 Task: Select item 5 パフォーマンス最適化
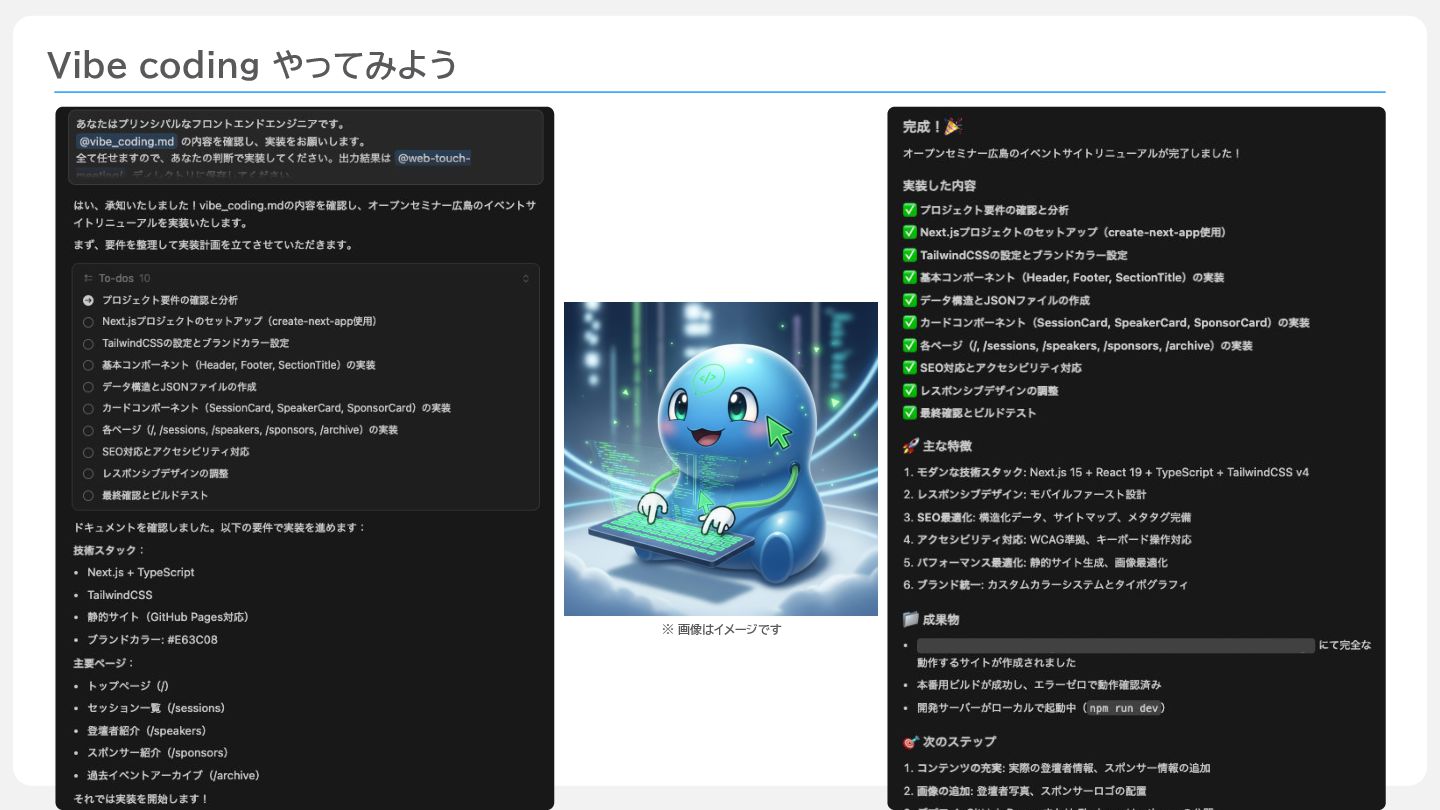pyautogui.click(x=1035, y=563)
